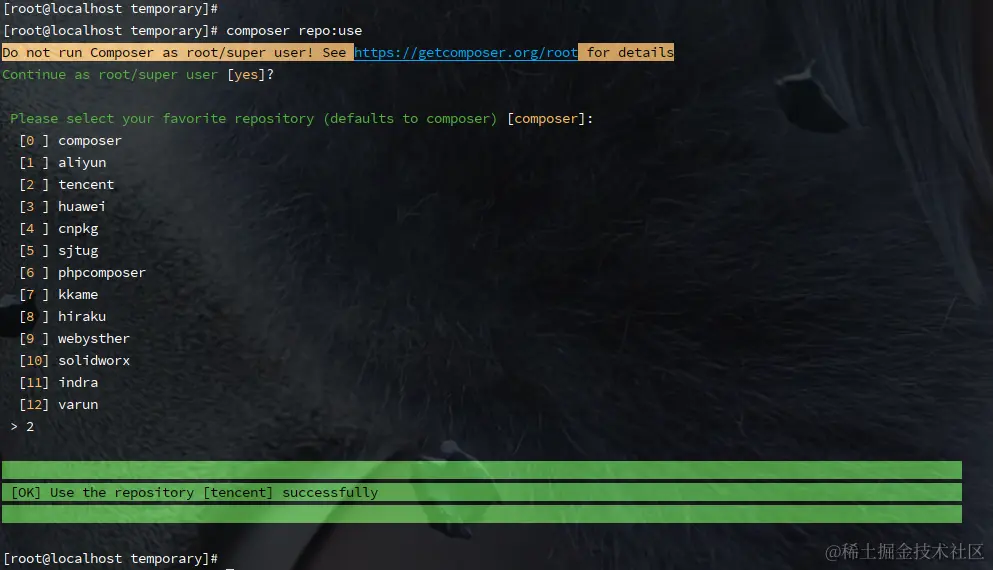Select the '[5 ] sjtug' repository row
Screen dimensions: 993x570
point(59,251)
